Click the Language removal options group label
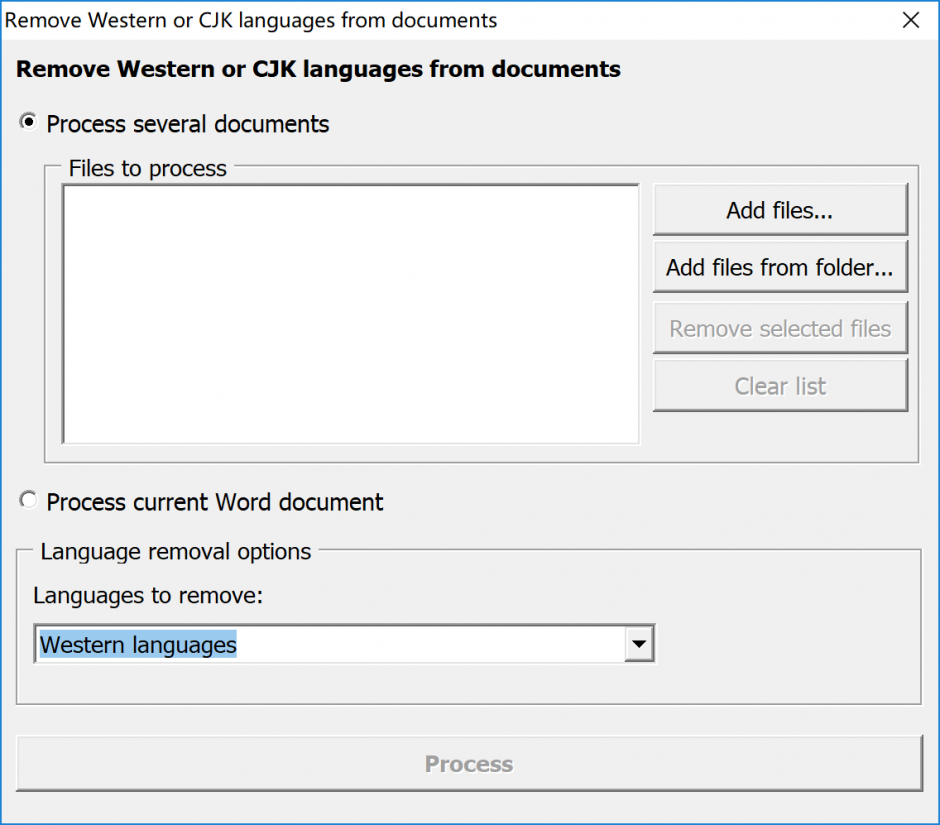Screen dimensions: 940x825 176,551
